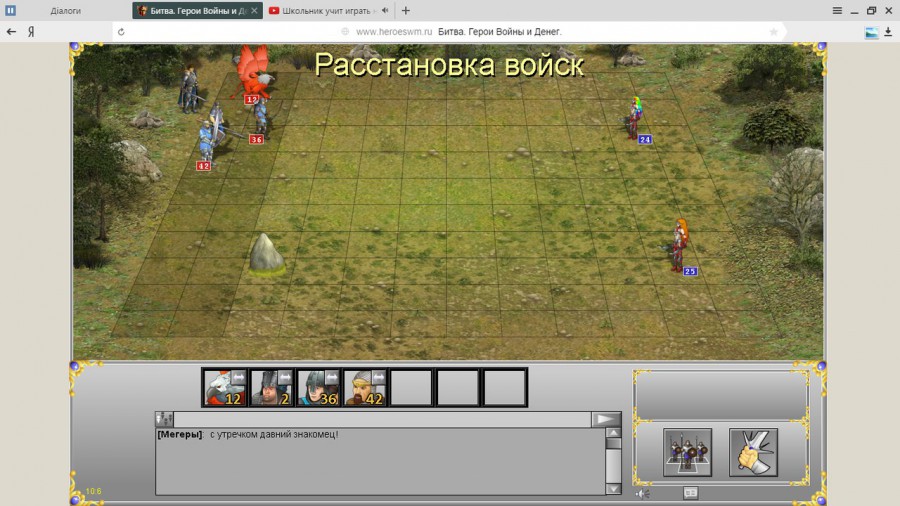Open Yandex home via the Я button

[x=31, y=32]
